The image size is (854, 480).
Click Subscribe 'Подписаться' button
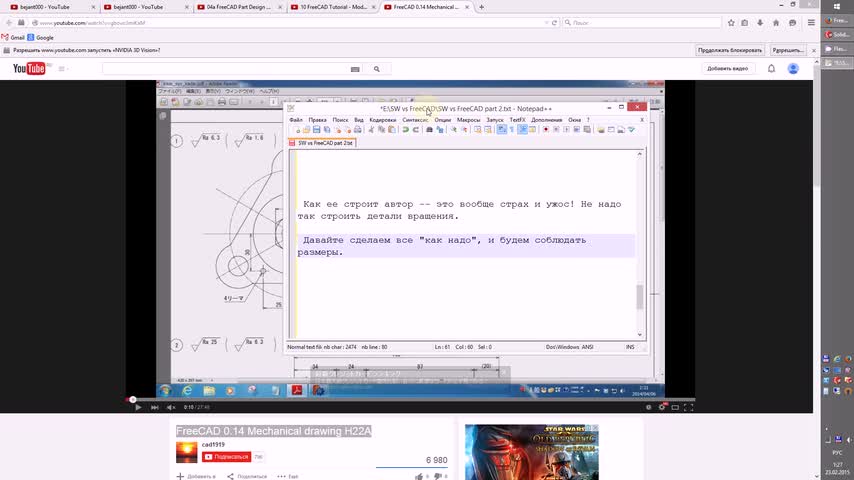pos(227,457)
